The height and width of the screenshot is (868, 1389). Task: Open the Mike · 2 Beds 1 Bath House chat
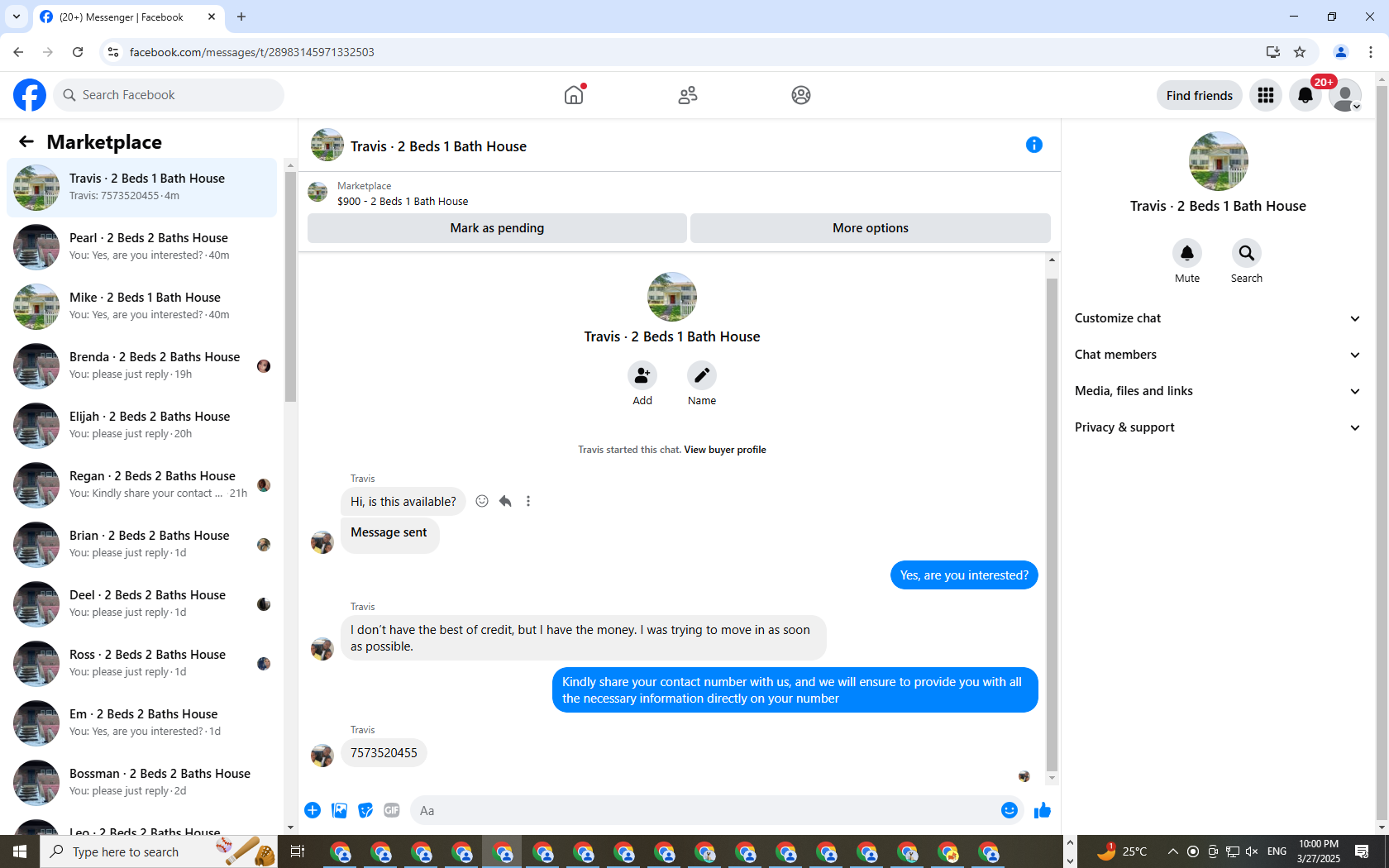(142, 306)
